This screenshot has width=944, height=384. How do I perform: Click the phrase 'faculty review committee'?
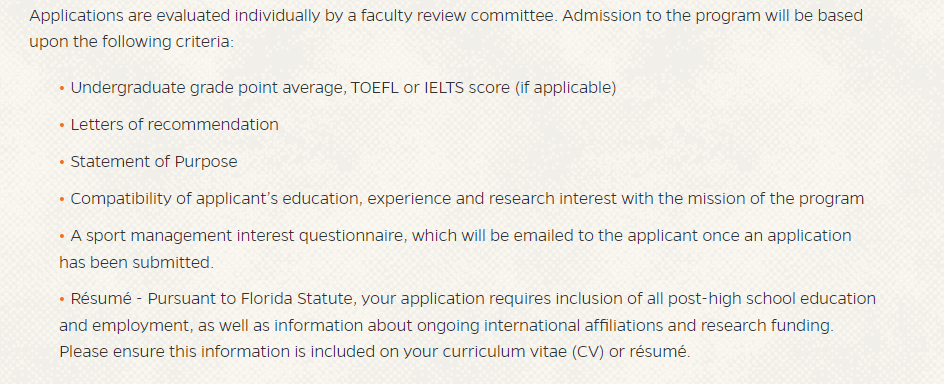tap(458, 16)
